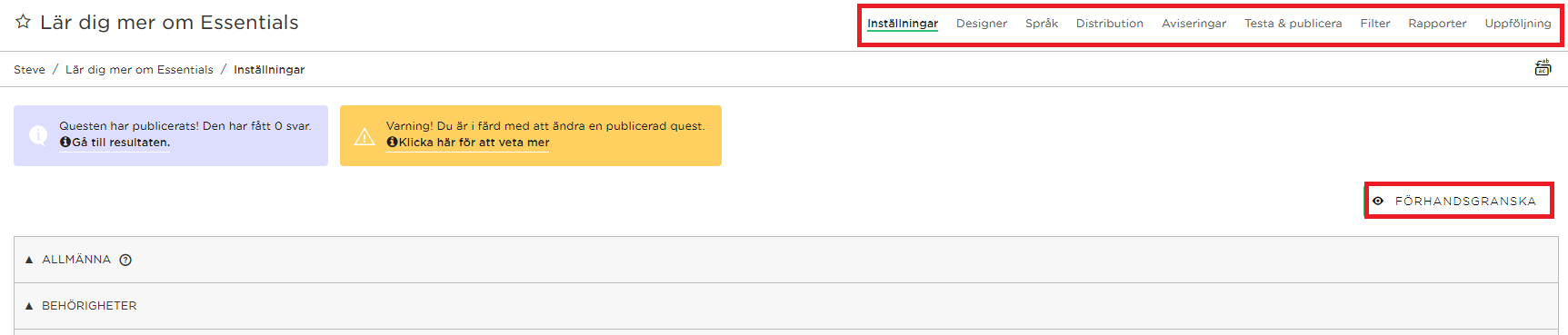Click the info icon before Klicka här för att veta mer
Image resolution: width=1568 pixels, height=335 pixels.
[x=392, y=143]
